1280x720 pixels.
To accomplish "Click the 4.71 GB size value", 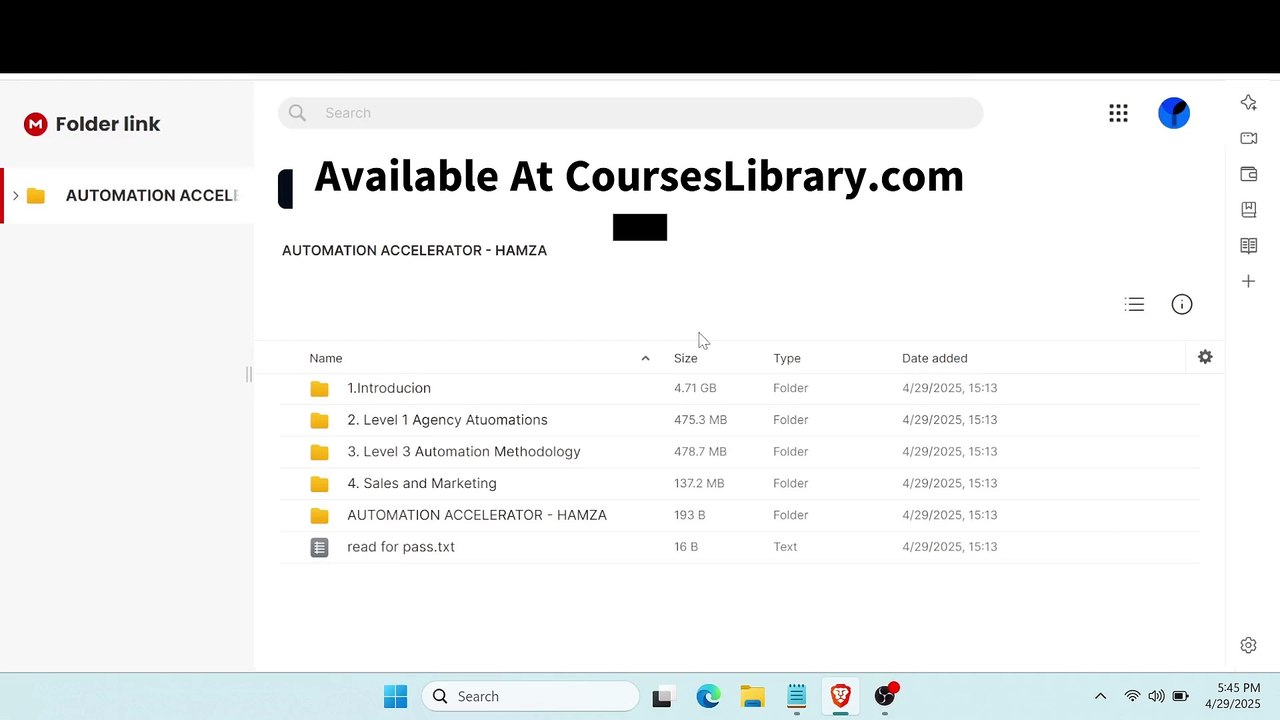I will [x=695, y=388].
